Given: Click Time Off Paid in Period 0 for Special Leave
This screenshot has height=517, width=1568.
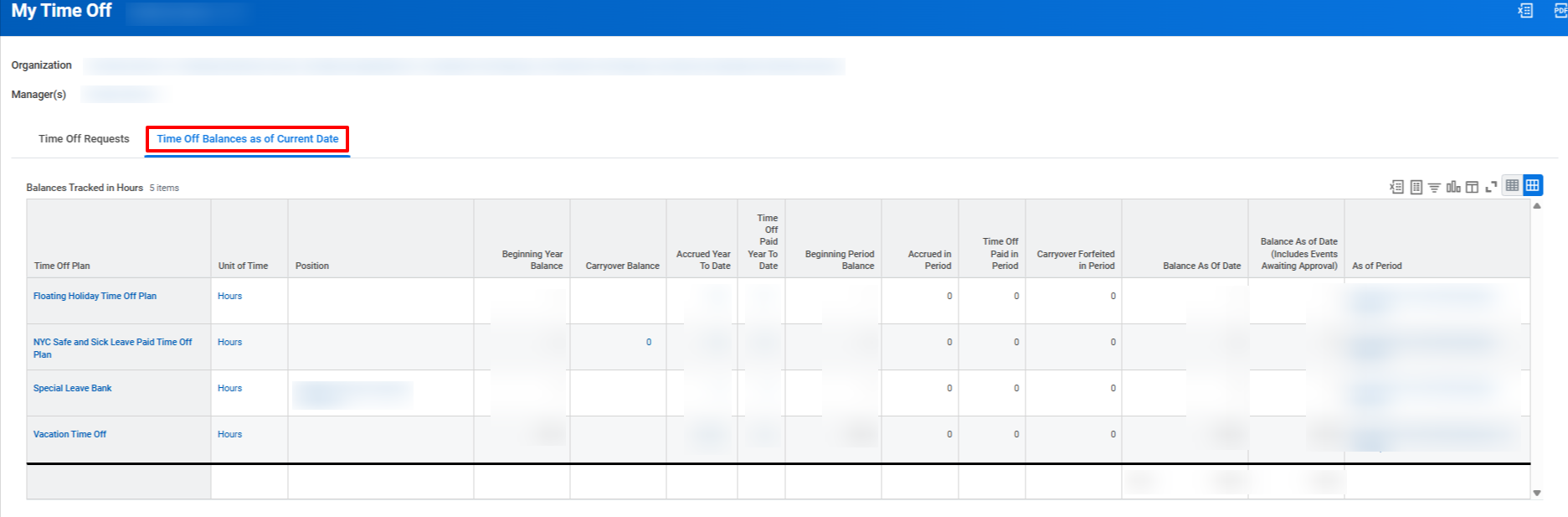Looking at the screenshot, I should coord(1016,388).
